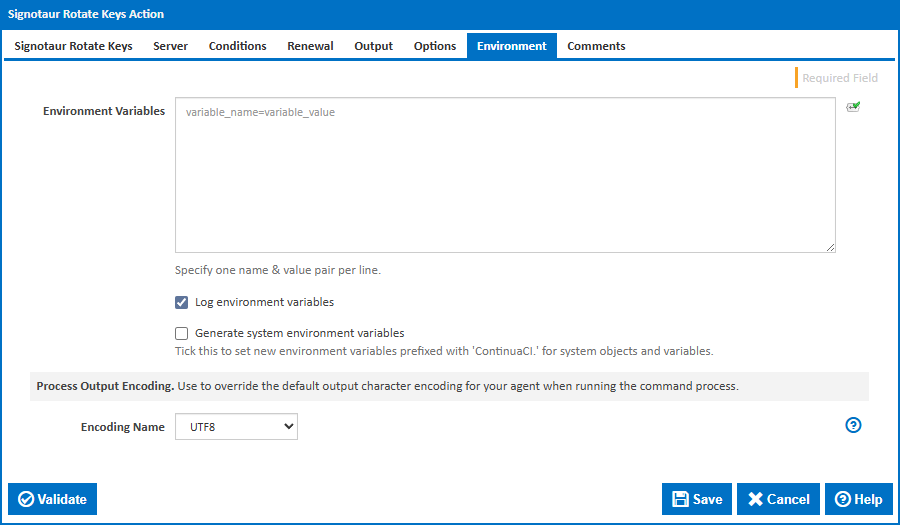The height and width of the screenshot is (525, 900).
Task: Go to the Conditions tab
Action: (x=237, y=46)
